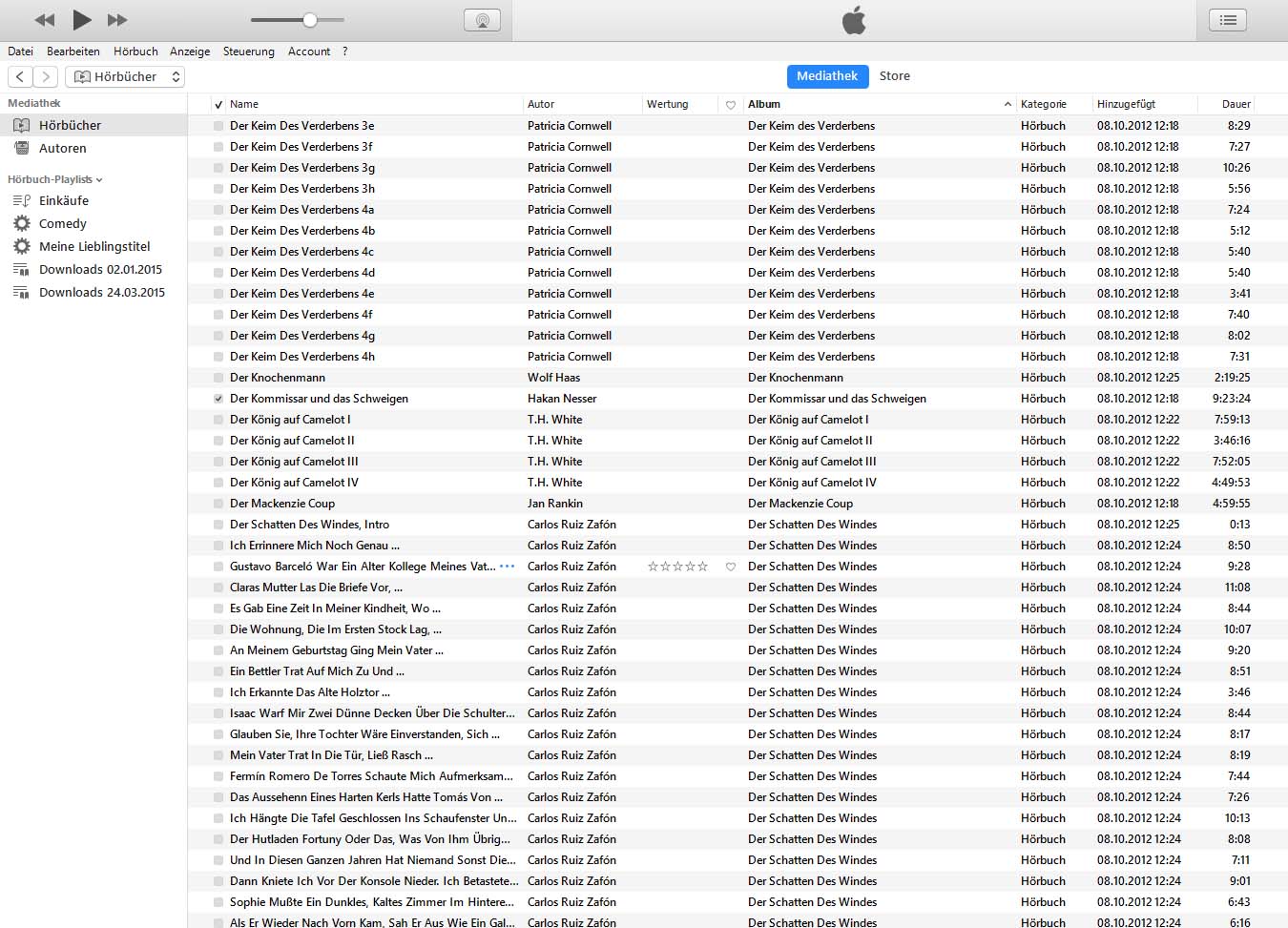Select Hörbücher in the Mediathek sidebar
1288x928 pixels.
point(93,125)
